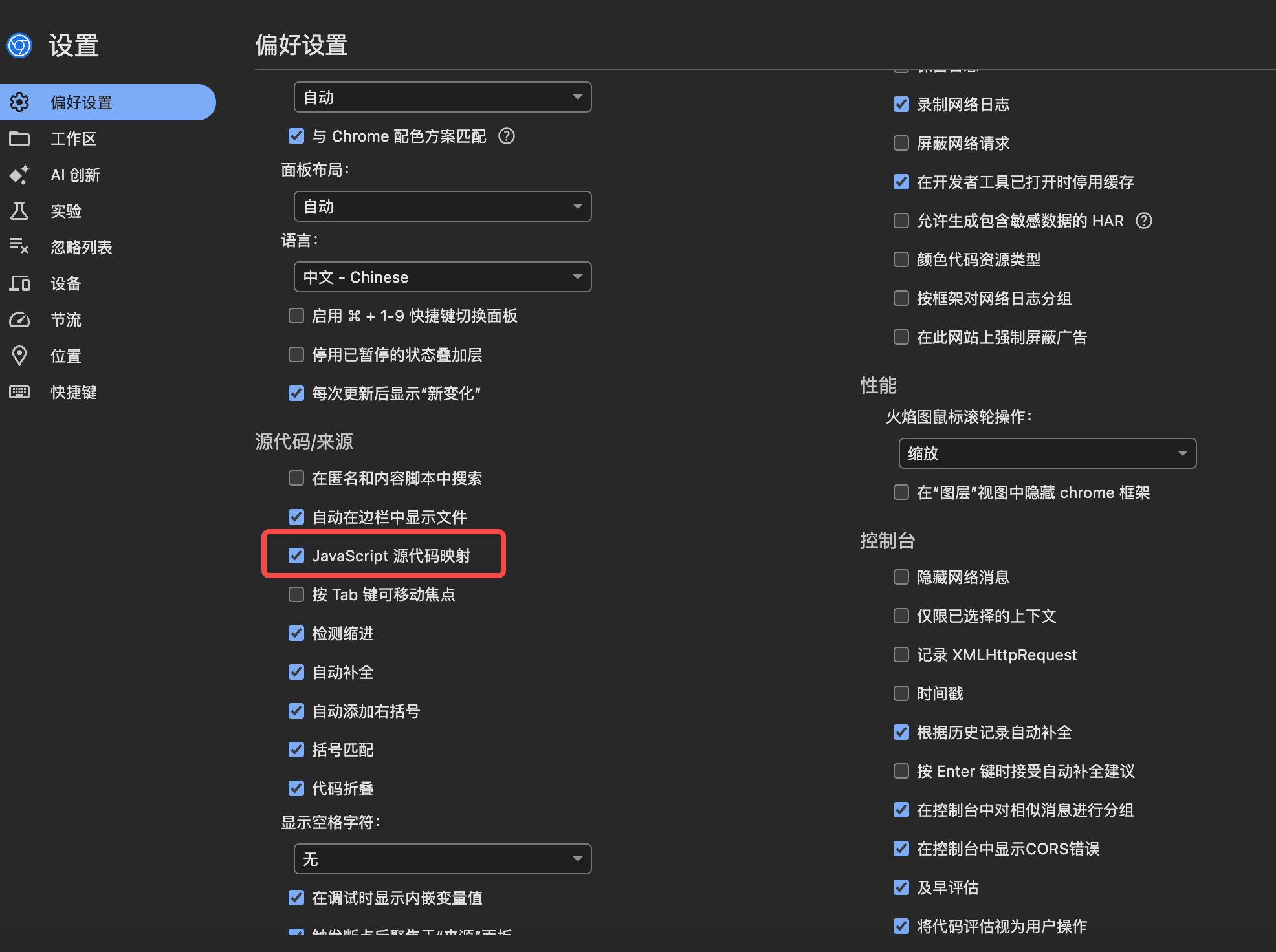Viewport: 1276px width, 952px height.
Task: Click the devices icon beside 设备
Action: point(19,283)
